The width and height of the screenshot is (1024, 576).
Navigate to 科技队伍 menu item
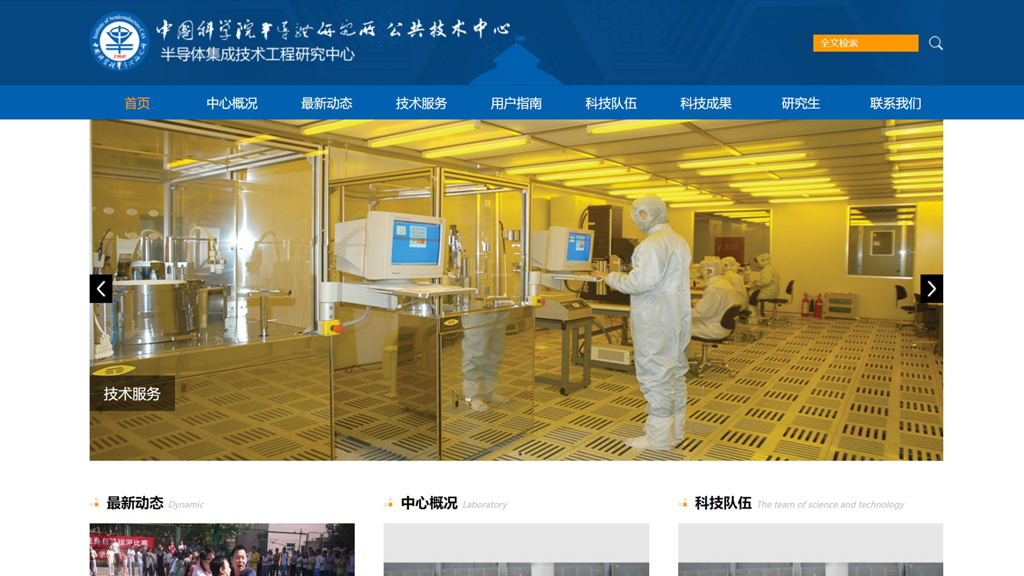pyautogui.click(x=611, y=103)
